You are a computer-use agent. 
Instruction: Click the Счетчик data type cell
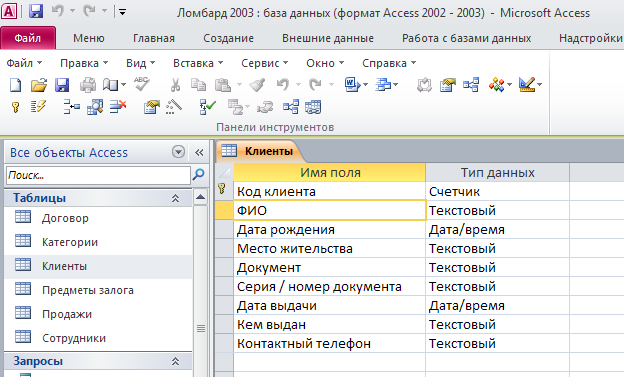pyautogui.click(x=497, y=191)
